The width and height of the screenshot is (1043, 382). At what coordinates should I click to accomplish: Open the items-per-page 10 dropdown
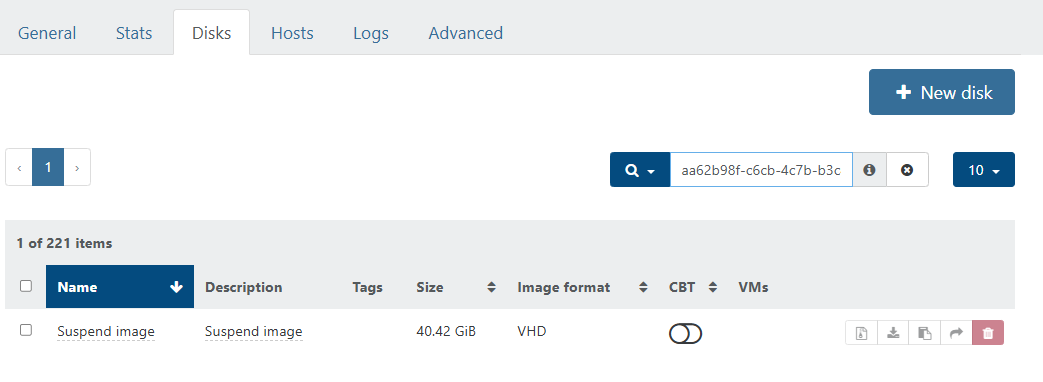(x=984, y=170)
